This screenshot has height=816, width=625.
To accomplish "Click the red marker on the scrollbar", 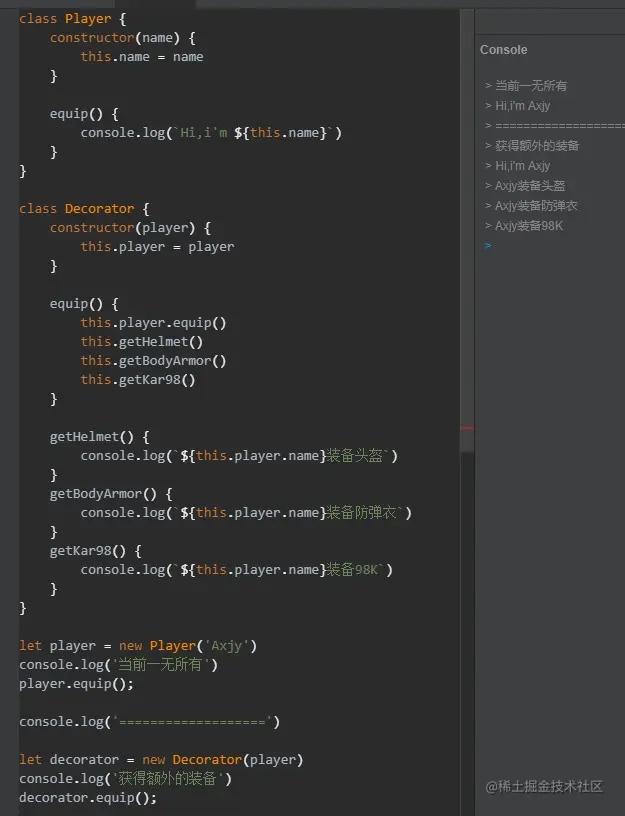I will [x=467, y=428].
